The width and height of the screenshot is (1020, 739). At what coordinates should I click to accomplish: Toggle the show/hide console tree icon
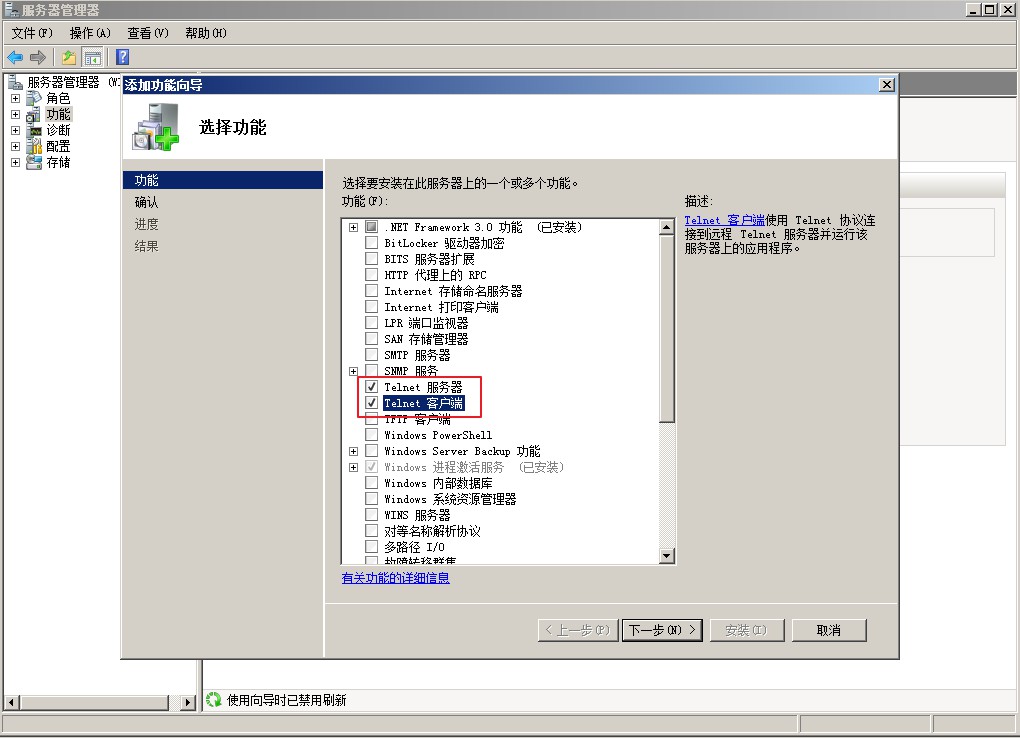pos(92,57)
